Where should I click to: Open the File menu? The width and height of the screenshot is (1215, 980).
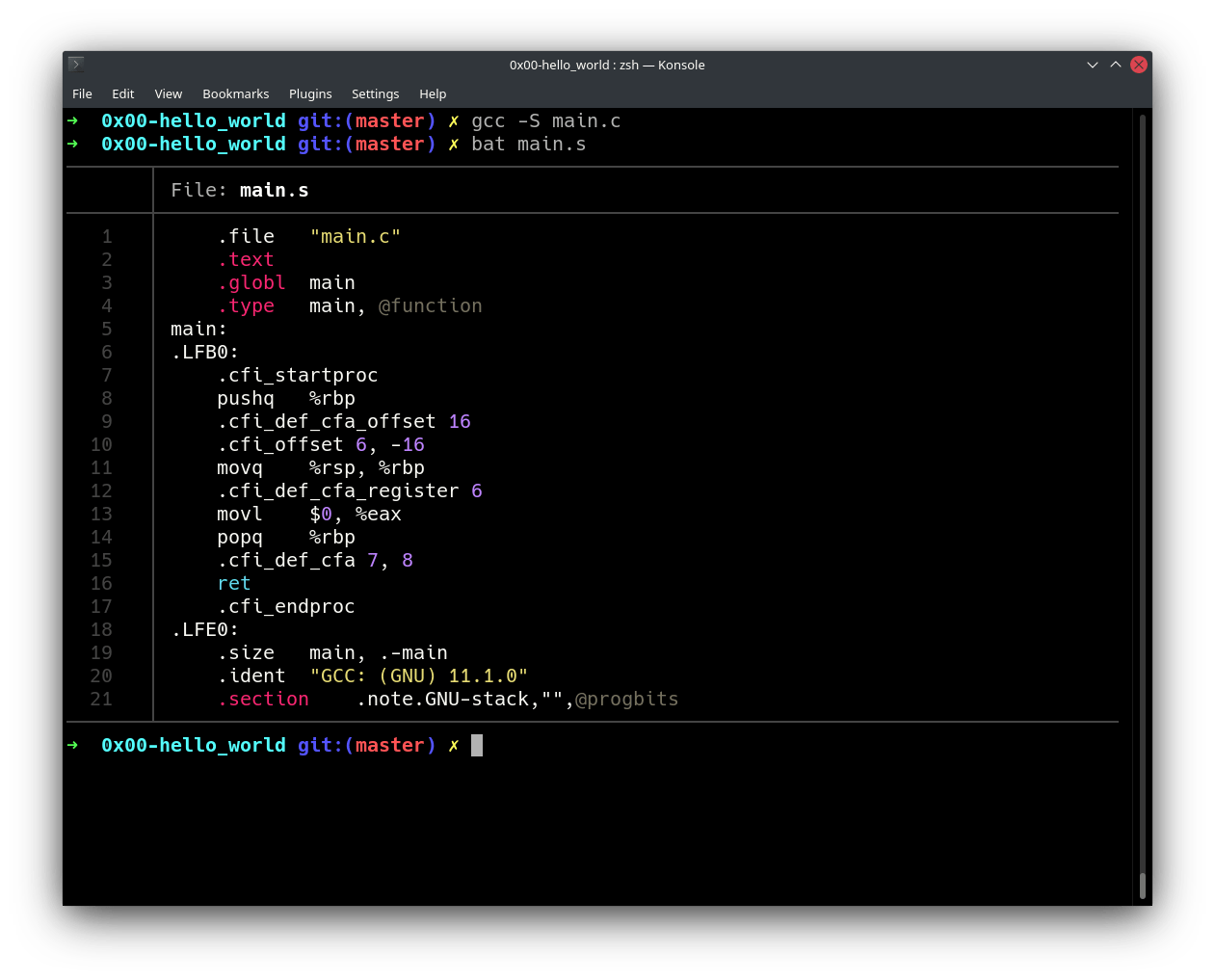click(82, 93)
